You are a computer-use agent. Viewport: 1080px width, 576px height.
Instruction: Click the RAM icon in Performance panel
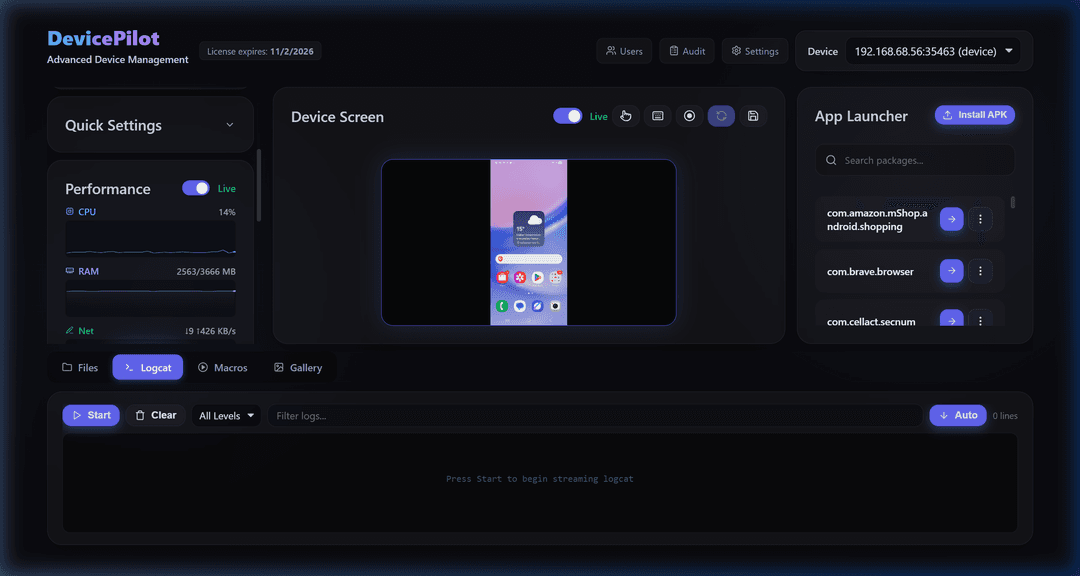point(70,271)
